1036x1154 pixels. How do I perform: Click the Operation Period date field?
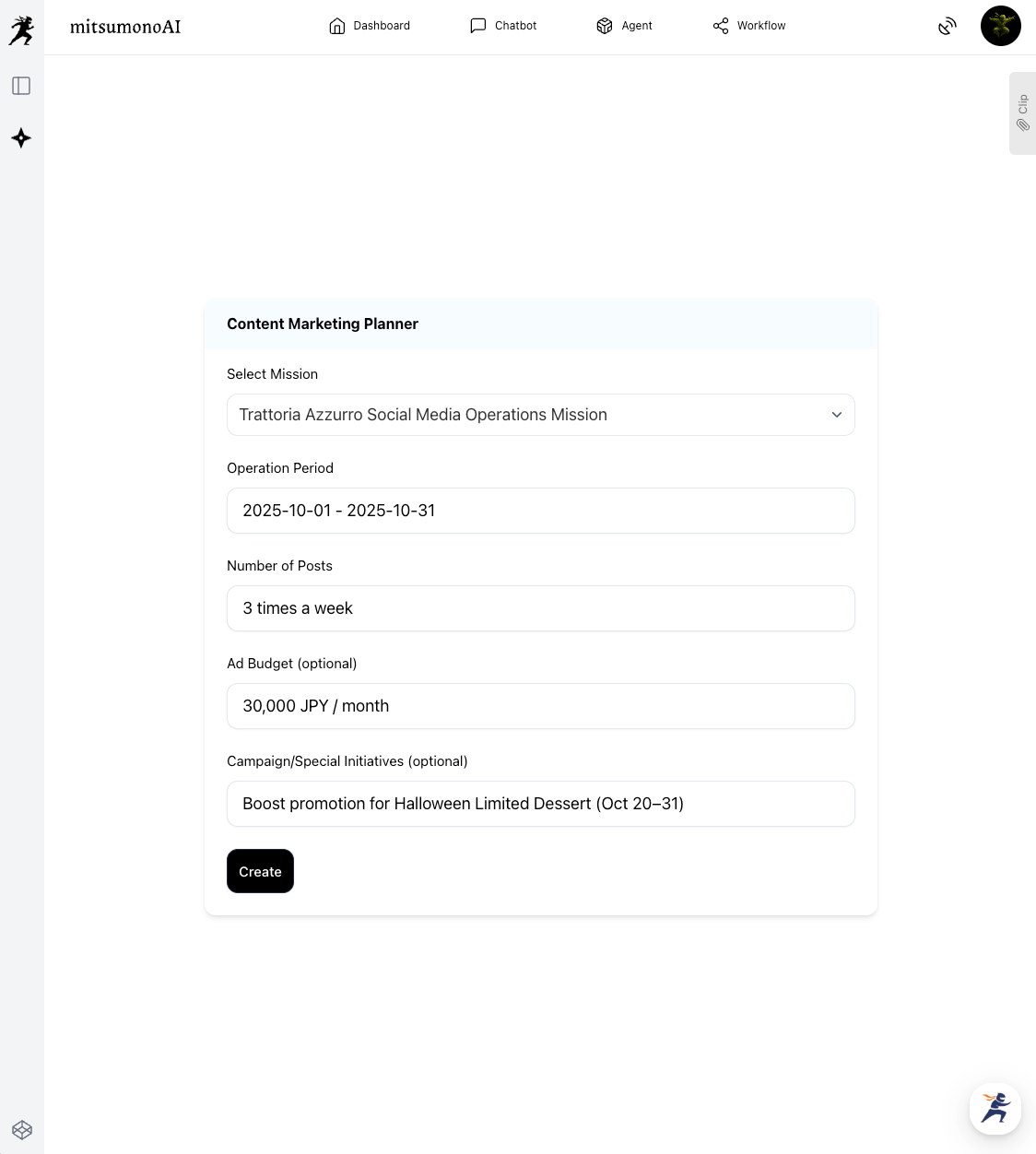point(540,511)
